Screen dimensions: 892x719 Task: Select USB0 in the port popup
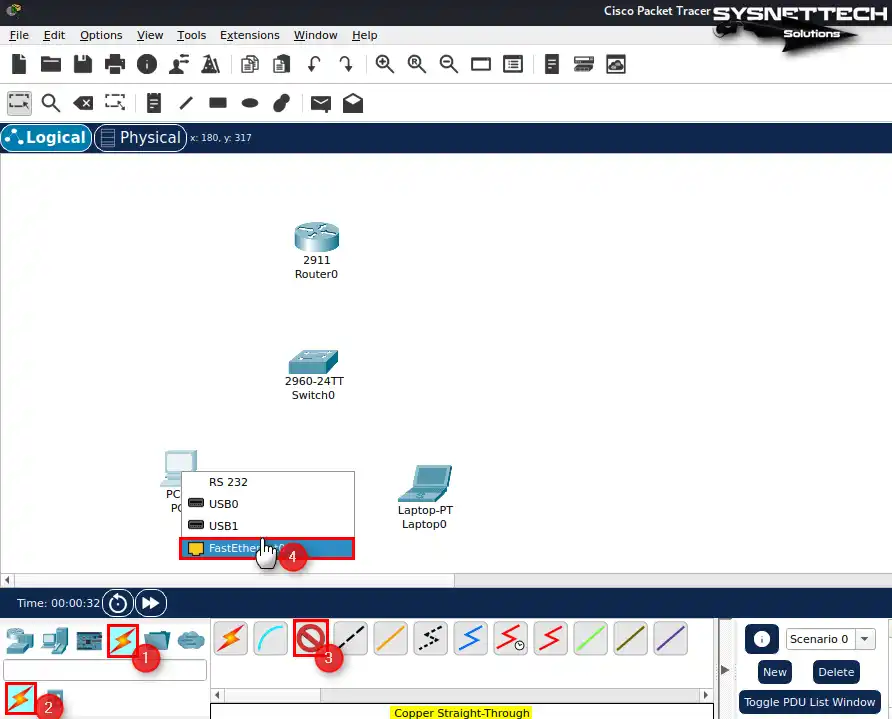[267, 504]
